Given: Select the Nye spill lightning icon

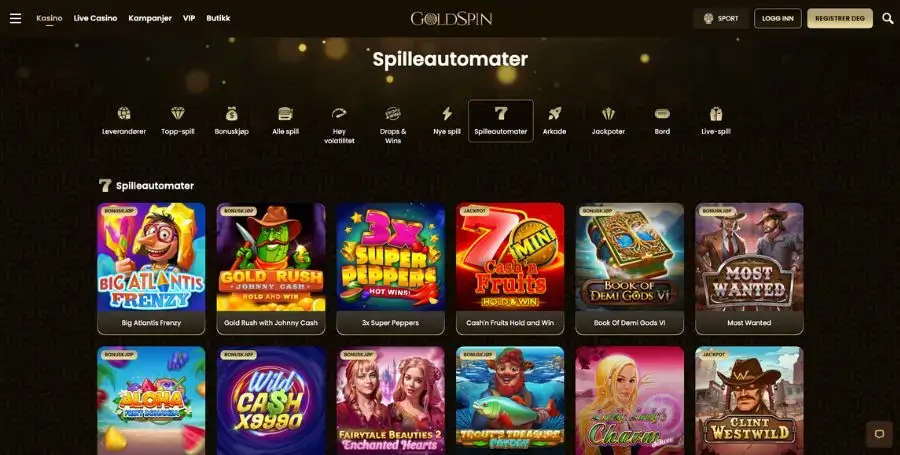Looking at the screenshot, I should point(447,114).
